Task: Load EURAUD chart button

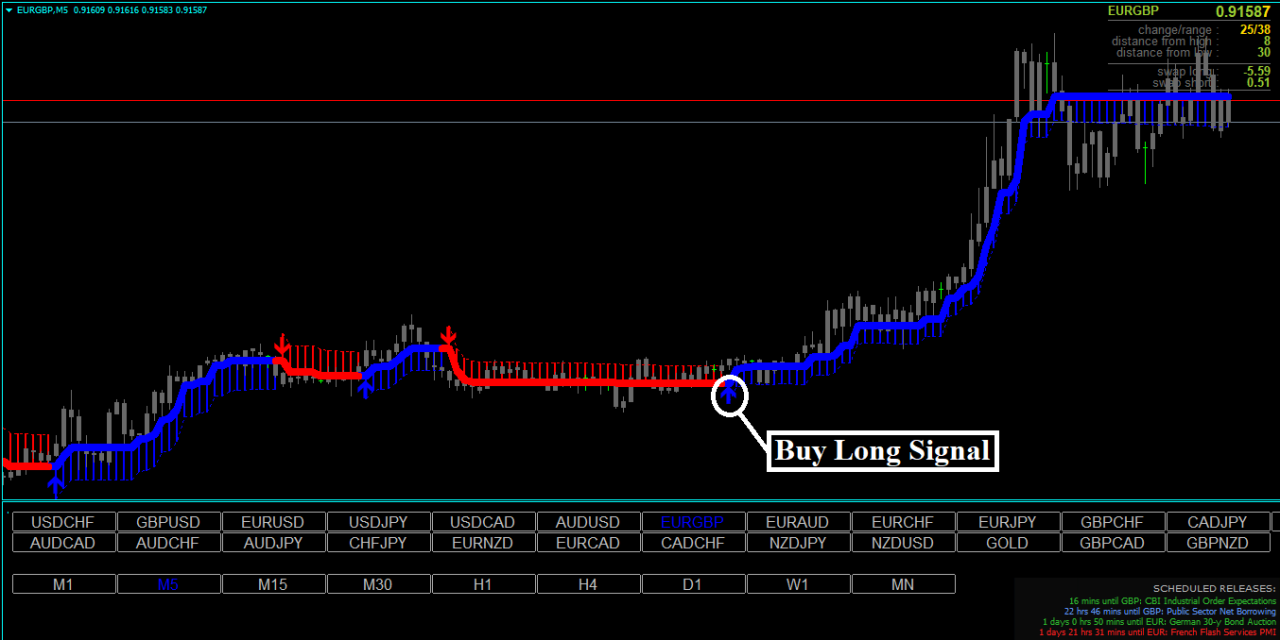Action: tap(799, 522)
